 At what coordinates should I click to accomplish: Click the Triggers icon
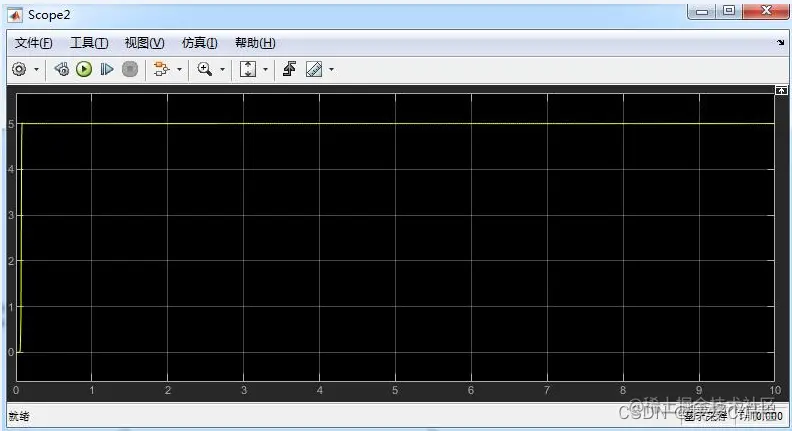click(x=289, y=69)
